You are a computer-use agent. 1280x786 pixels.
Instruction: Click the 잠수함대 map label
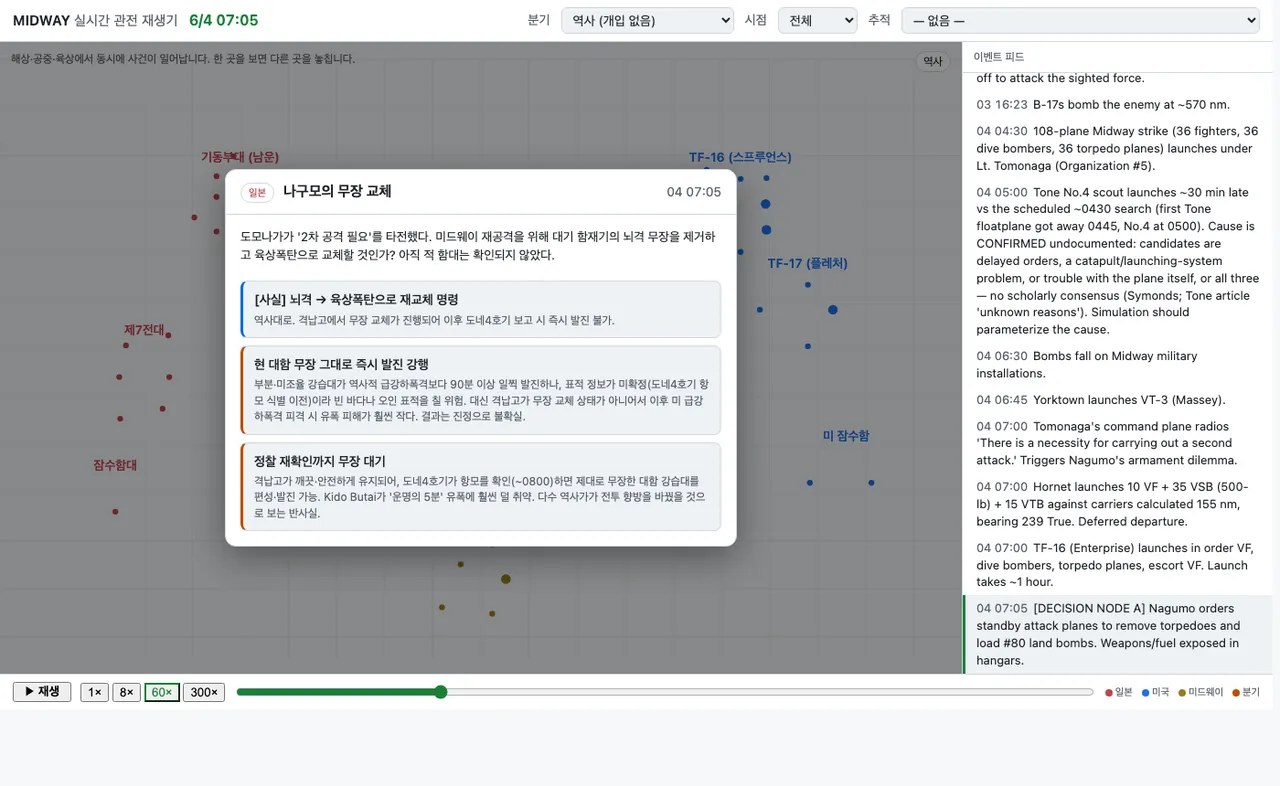click(x=115, y=465)
